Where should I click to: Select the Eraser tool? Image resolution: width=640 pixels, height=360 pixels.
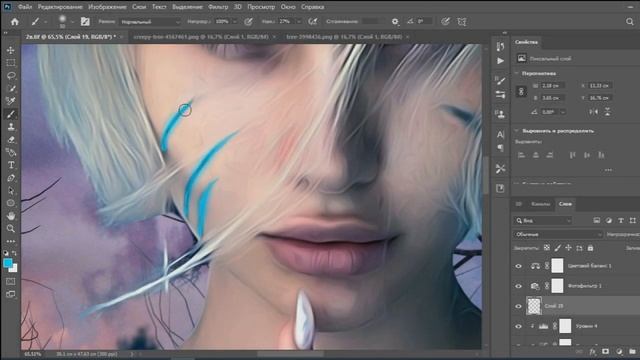pyautogui.click(x=11, y=140)
